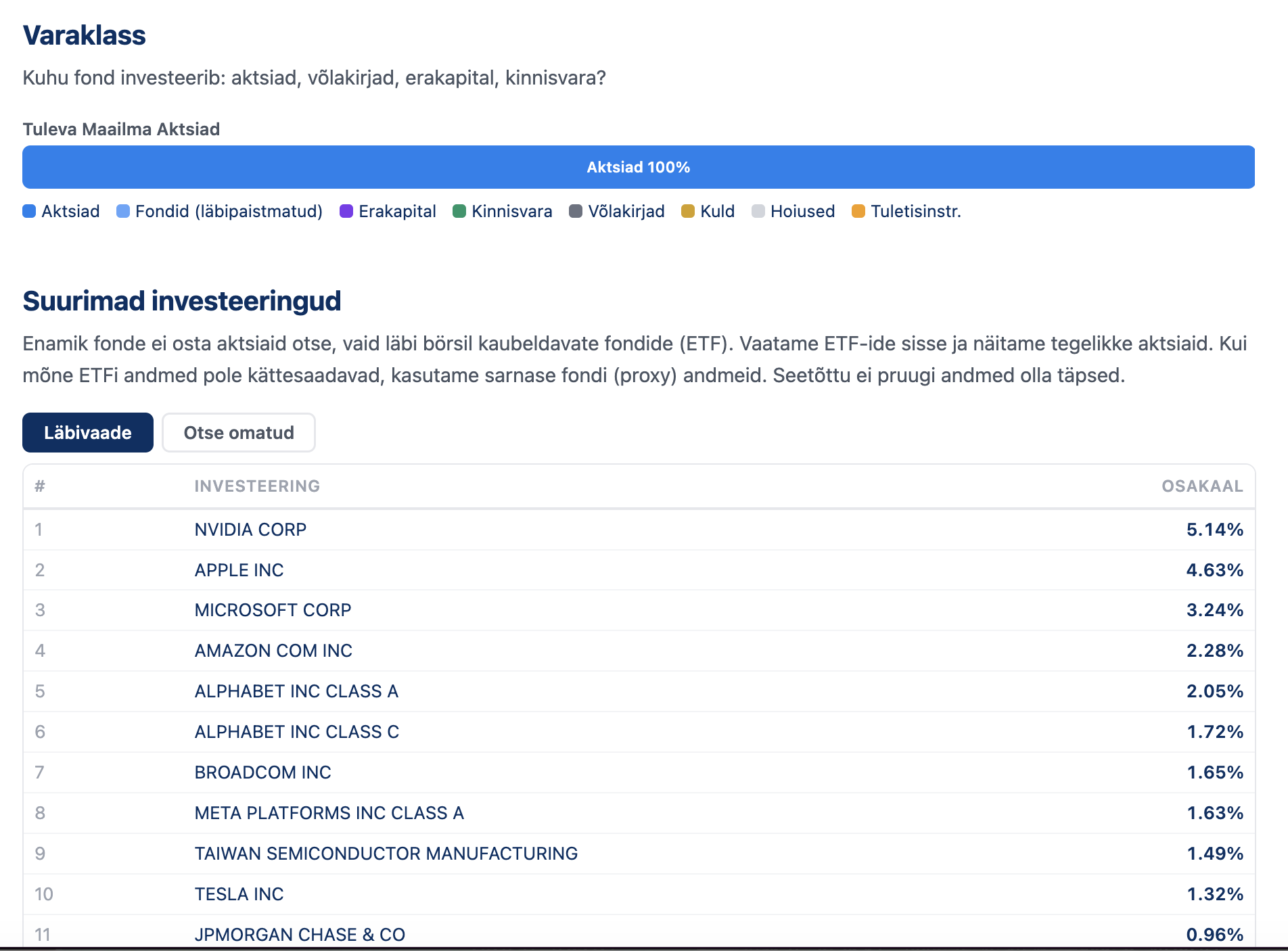Click TAIWAN SEMICONDUCTOR MANUFACTURING row
Viewport: 1288px width, 951px height.
click(x=386, y=854)
